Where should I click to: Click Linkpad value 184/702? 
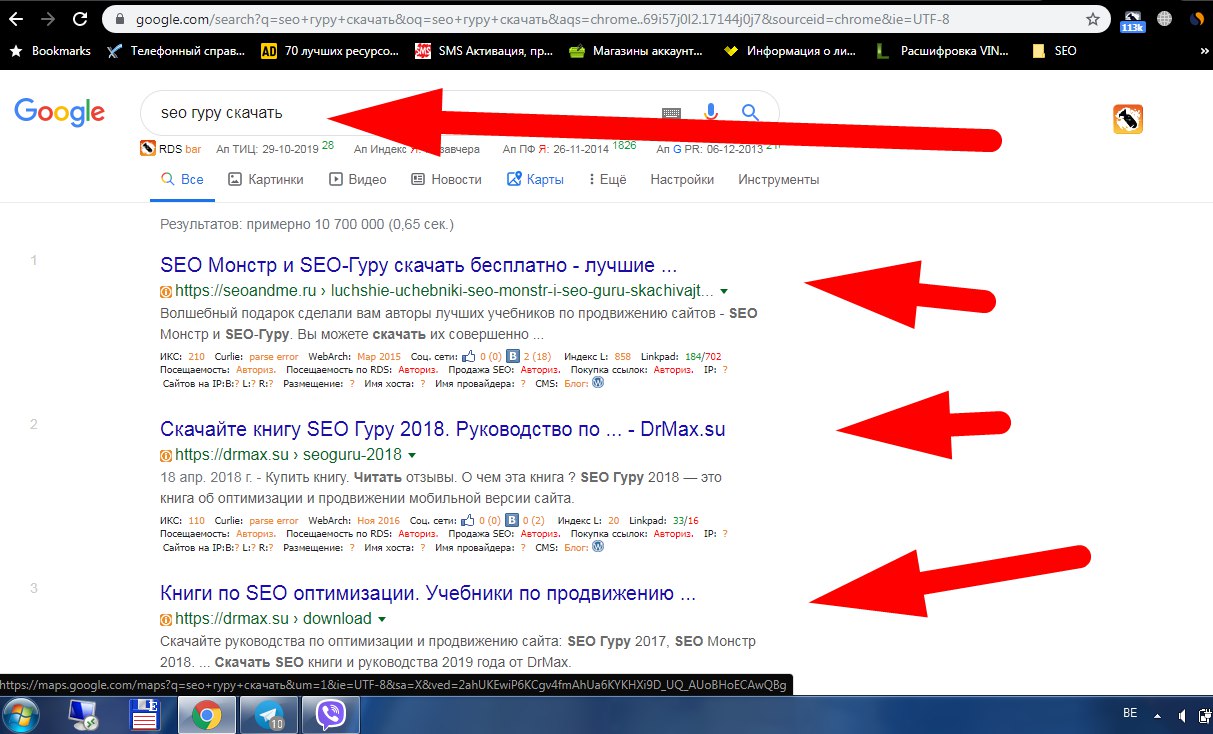[702, 356]
